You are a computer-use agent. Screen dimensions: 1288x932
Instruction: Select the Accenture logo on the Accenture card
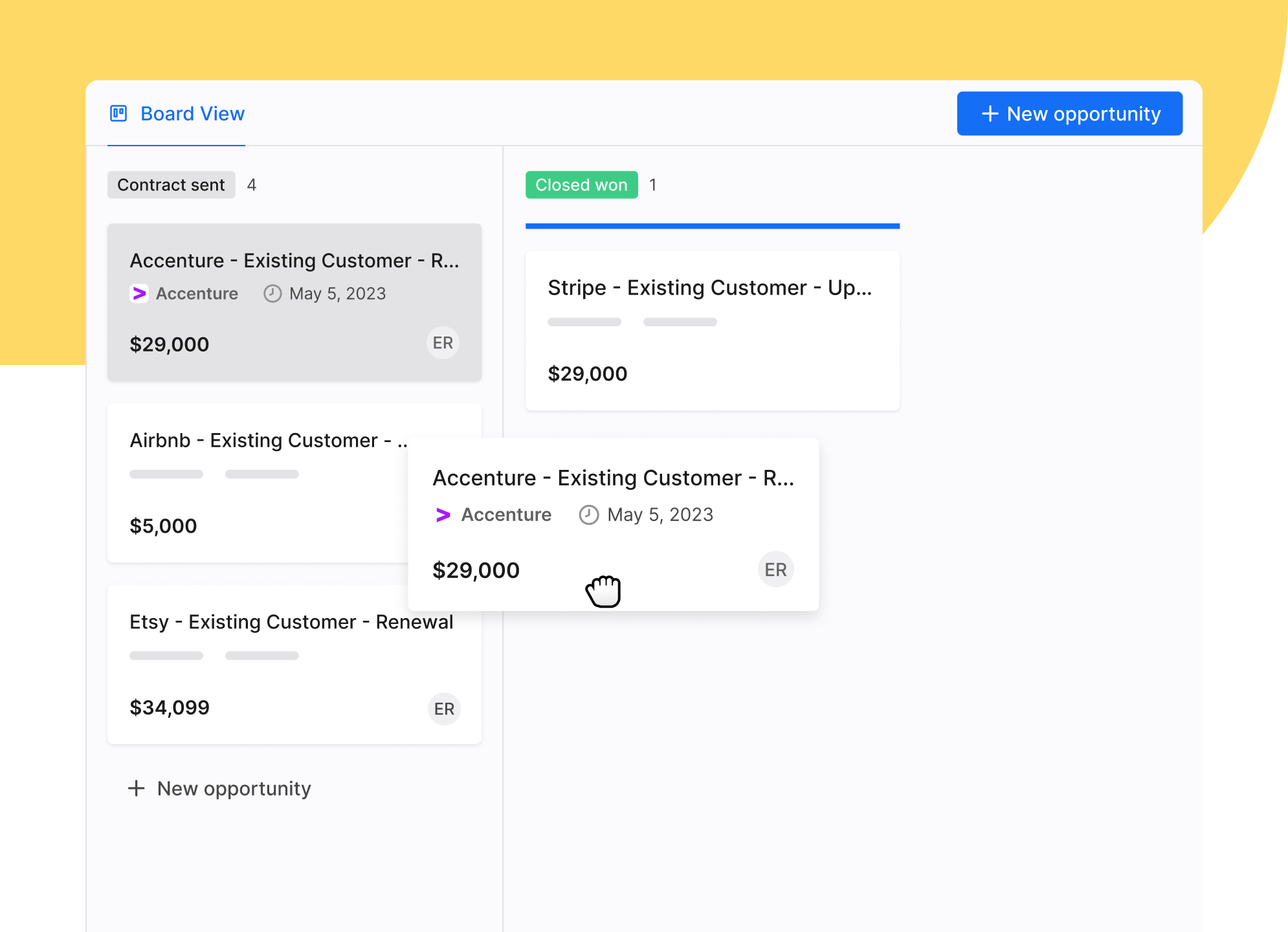click(x=139, y=293)
